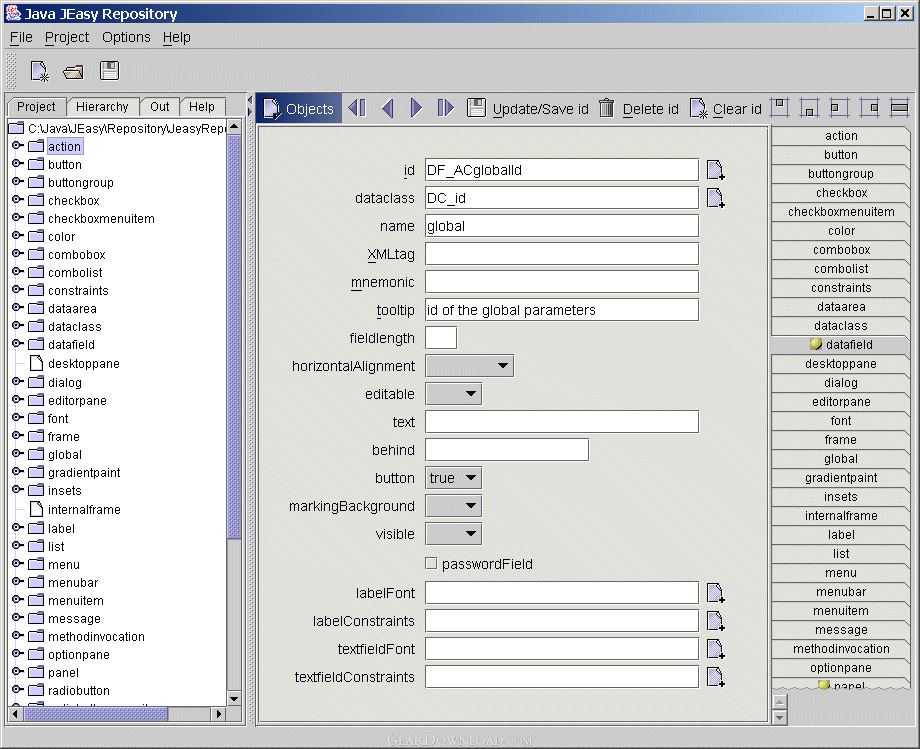Click the datafield button in right list
This screenshot has width=920, height=749.
point(841,345)
